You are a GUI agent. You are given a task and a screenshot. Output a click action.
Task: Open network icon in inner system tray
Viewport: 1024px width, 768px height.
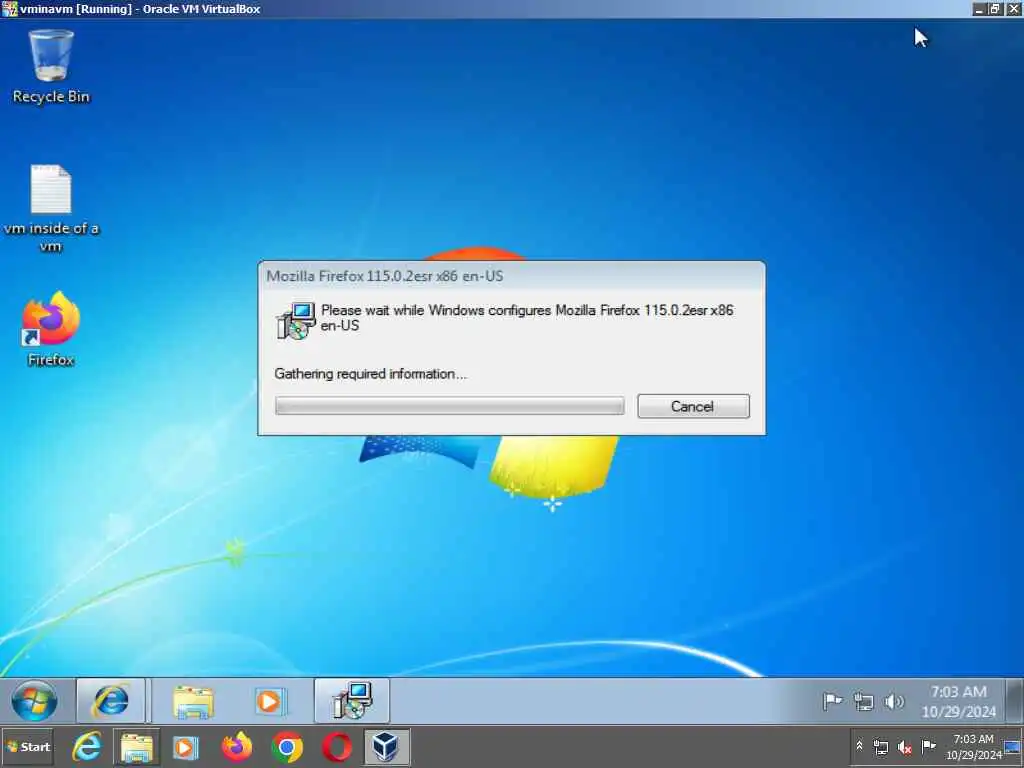coord(863,702)
